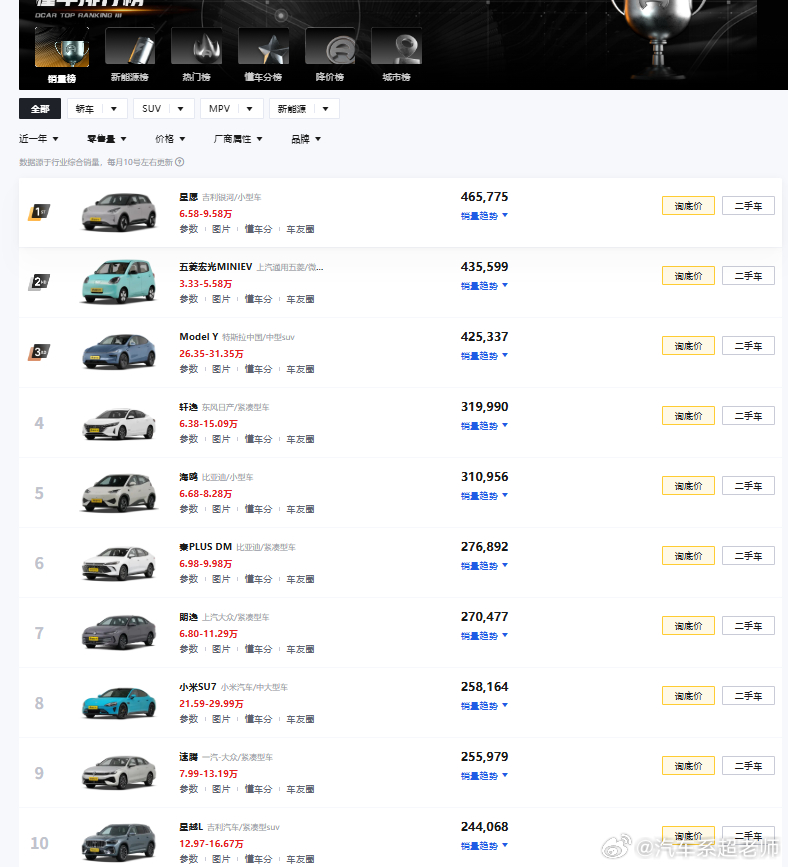Screen dimensions: 788x867
Task: Expand 销量趋势 for 速腾
Action: point(484,776)
